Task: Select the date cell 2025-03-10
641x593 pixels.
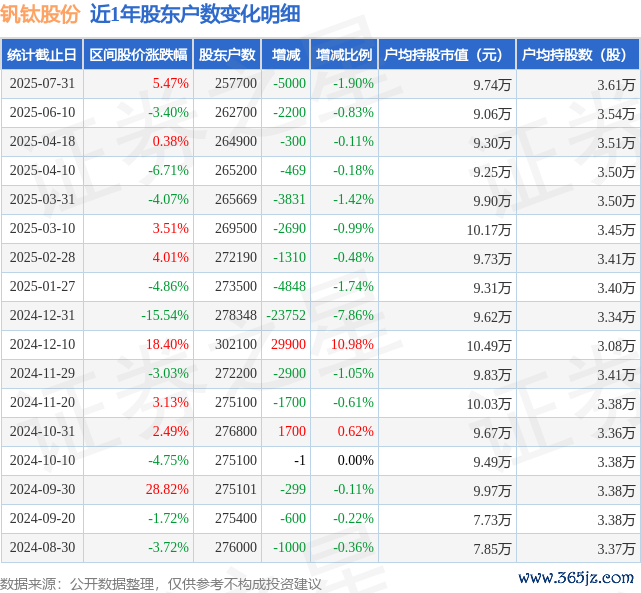Action: point(43,228)
